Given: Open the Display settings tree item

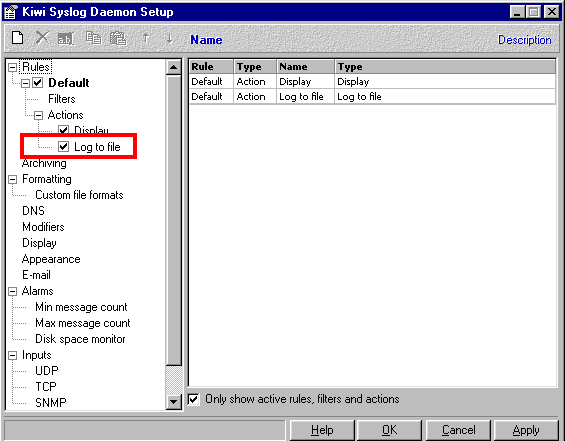Looking at the screenshot, I should (x=39, y=243).
